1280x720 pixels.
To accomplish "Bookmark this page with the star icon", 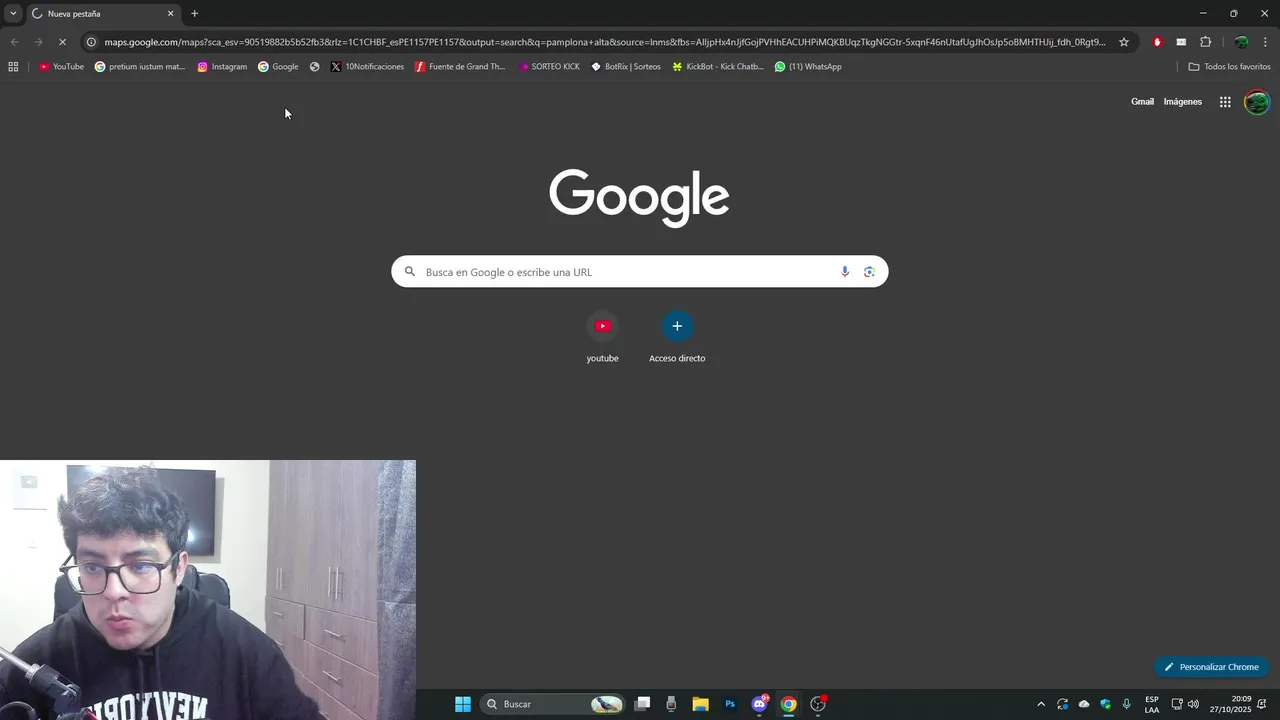I will (x=1124, y=42).
